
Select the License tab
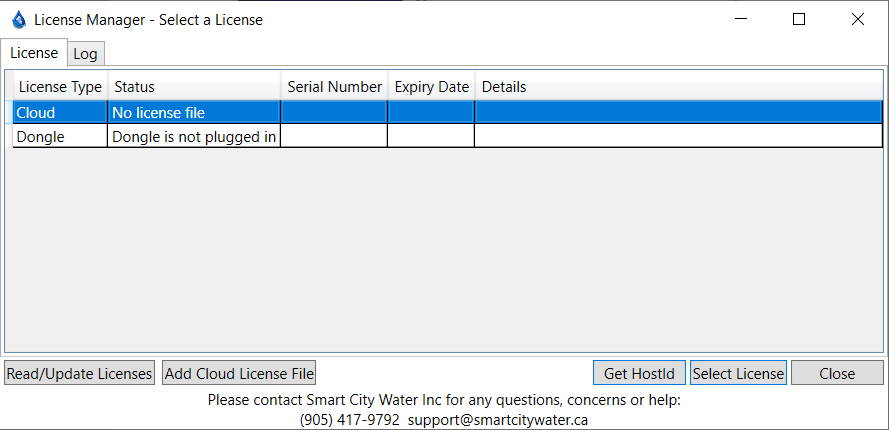[34, 53]
